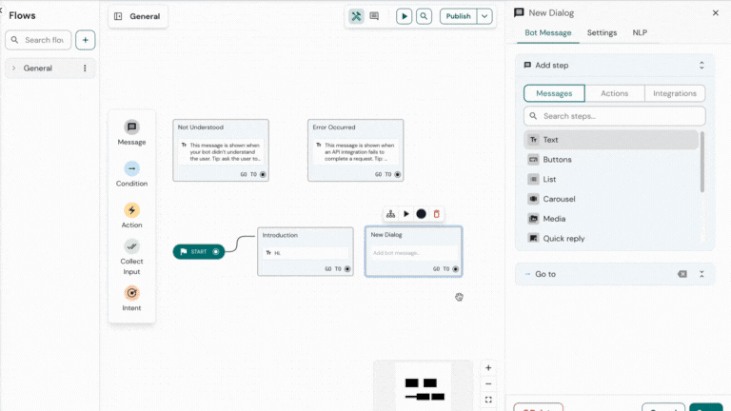Switch to the NLP tab
Screen dimensions: 731x411
point(639,33)
